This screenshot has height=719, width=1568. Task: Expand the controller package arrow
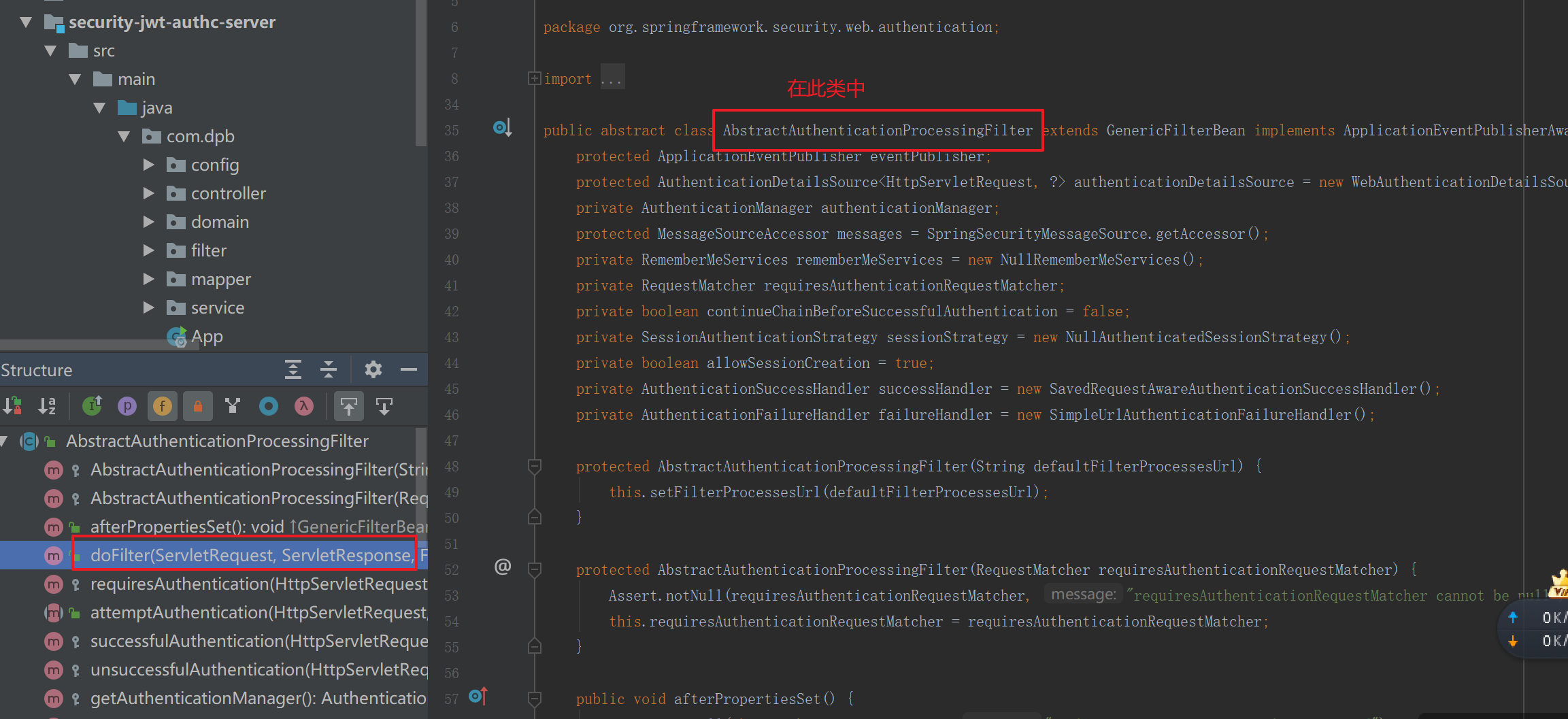(149, 193)
